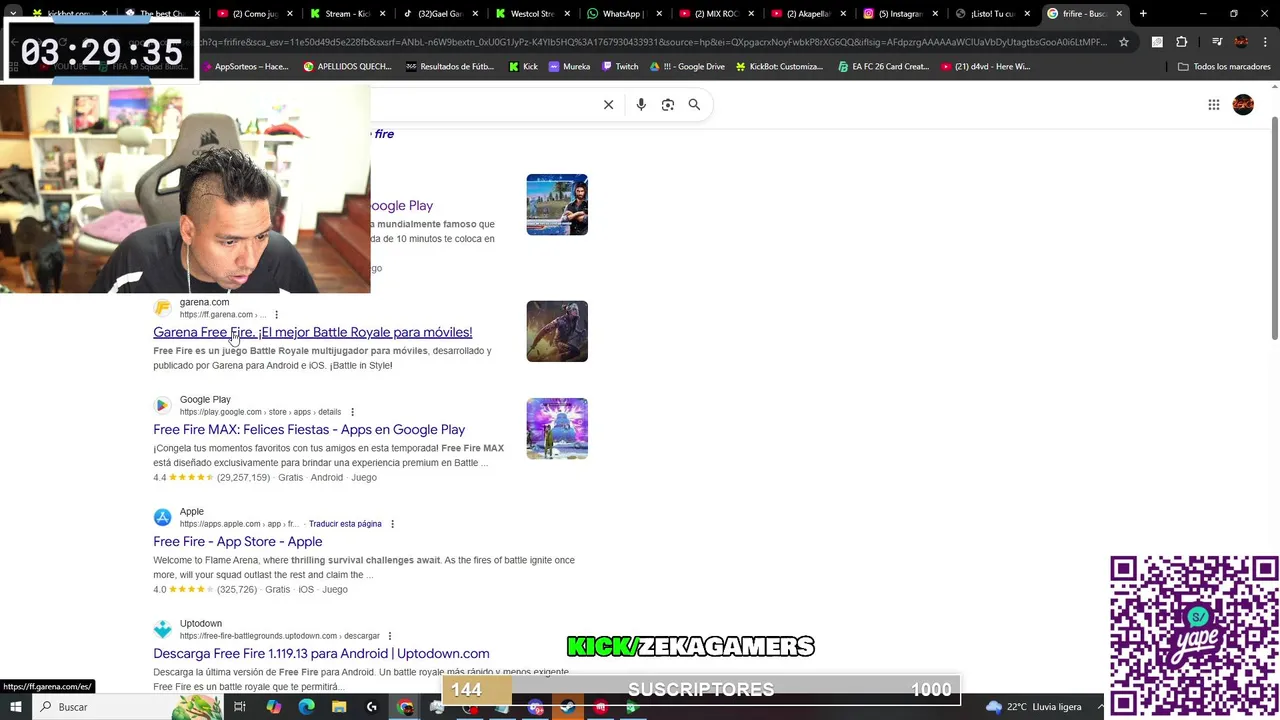Switch to the Westcol Stream tab

pyautogui.click(x=530, y=14)
